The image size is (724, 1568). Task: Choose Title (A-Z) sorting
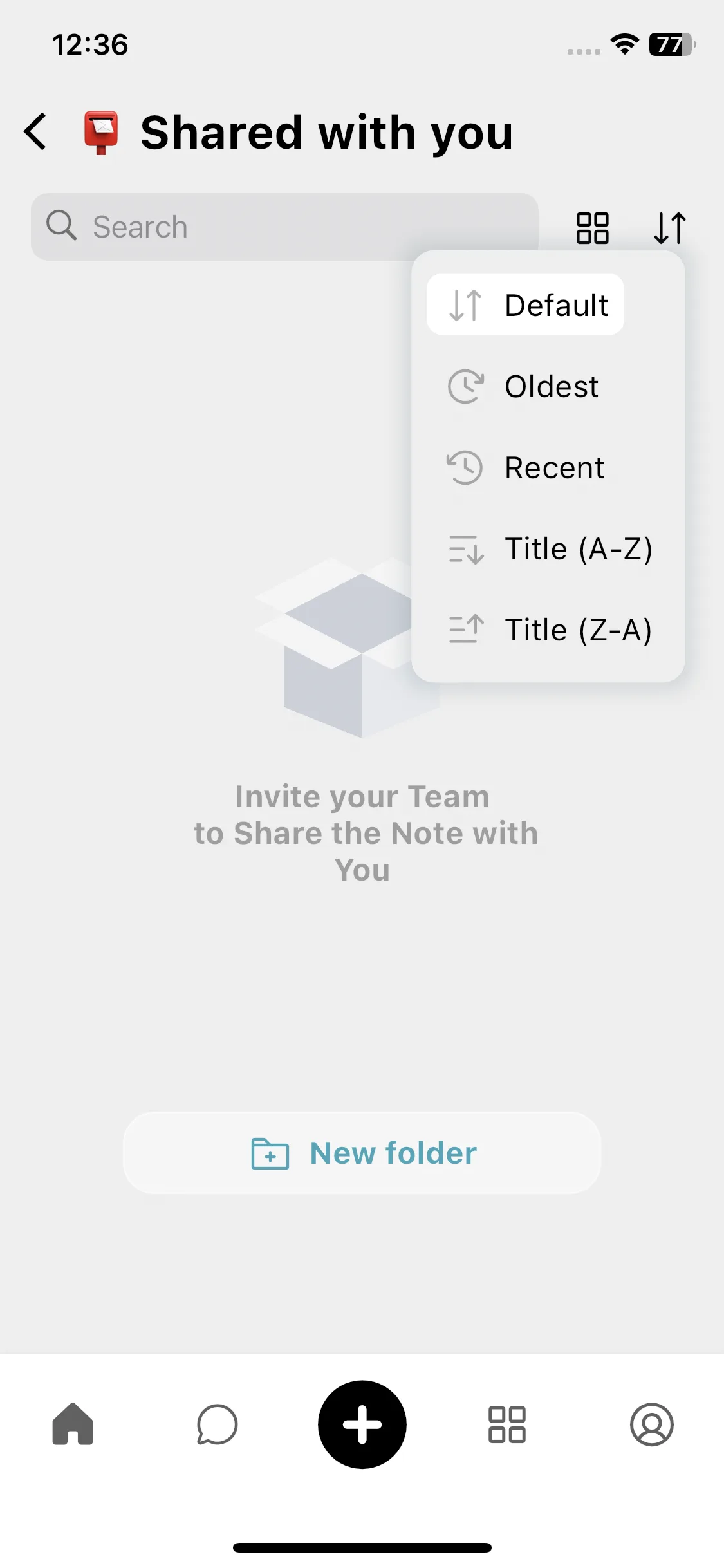pyautogui.click(x=548, y=548)
